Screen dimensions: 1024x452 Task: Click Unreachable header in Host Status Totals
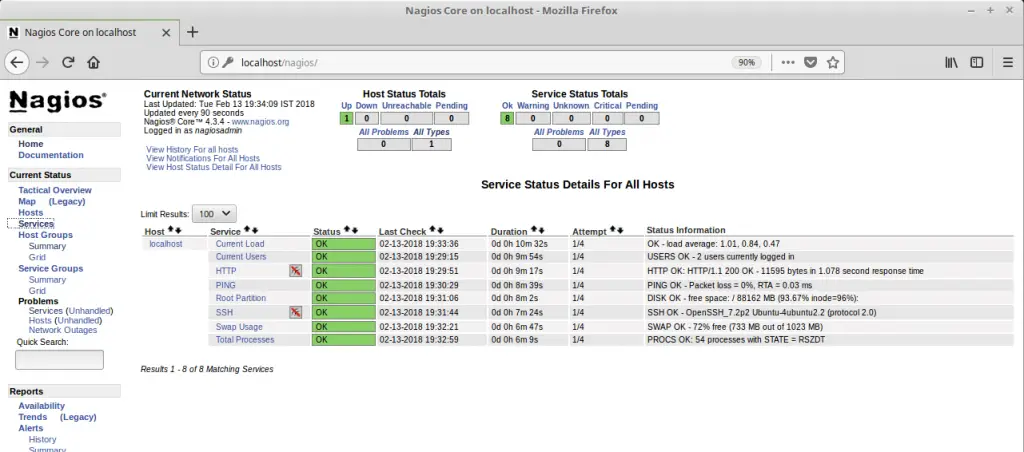406,105
